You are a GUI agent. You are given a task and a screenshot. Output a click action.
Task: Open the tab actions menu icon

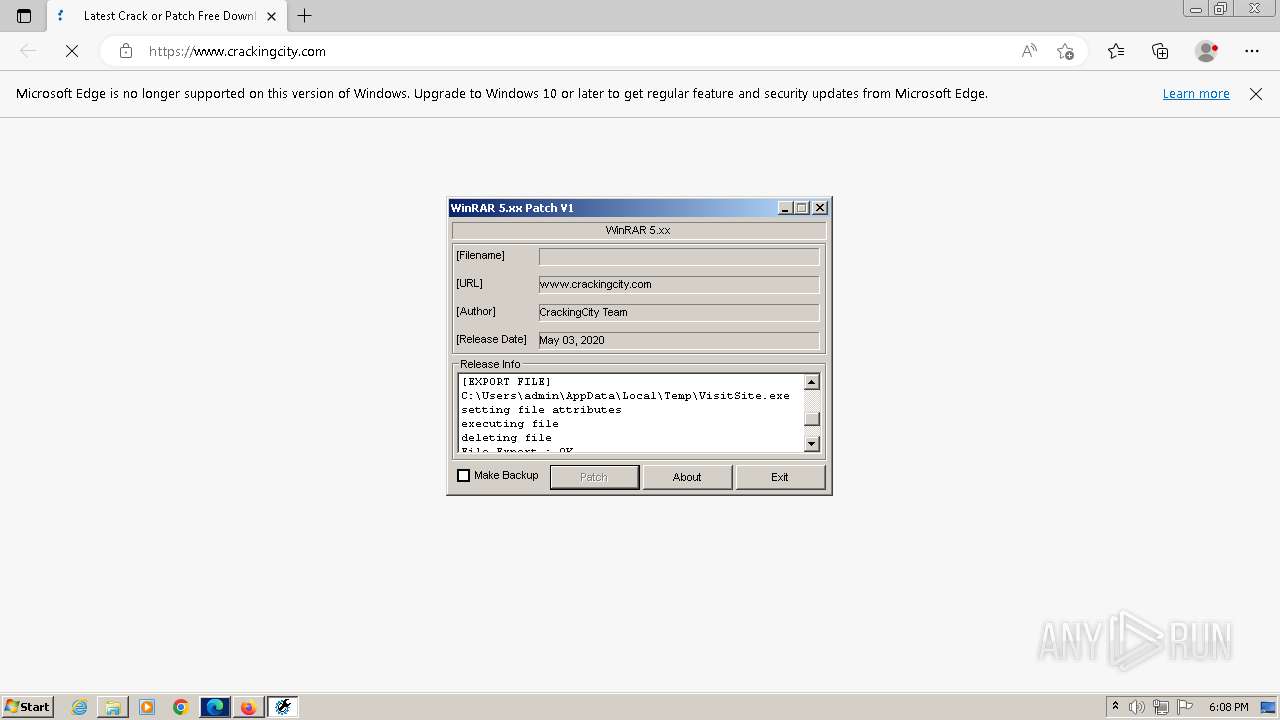pos(24,16)
